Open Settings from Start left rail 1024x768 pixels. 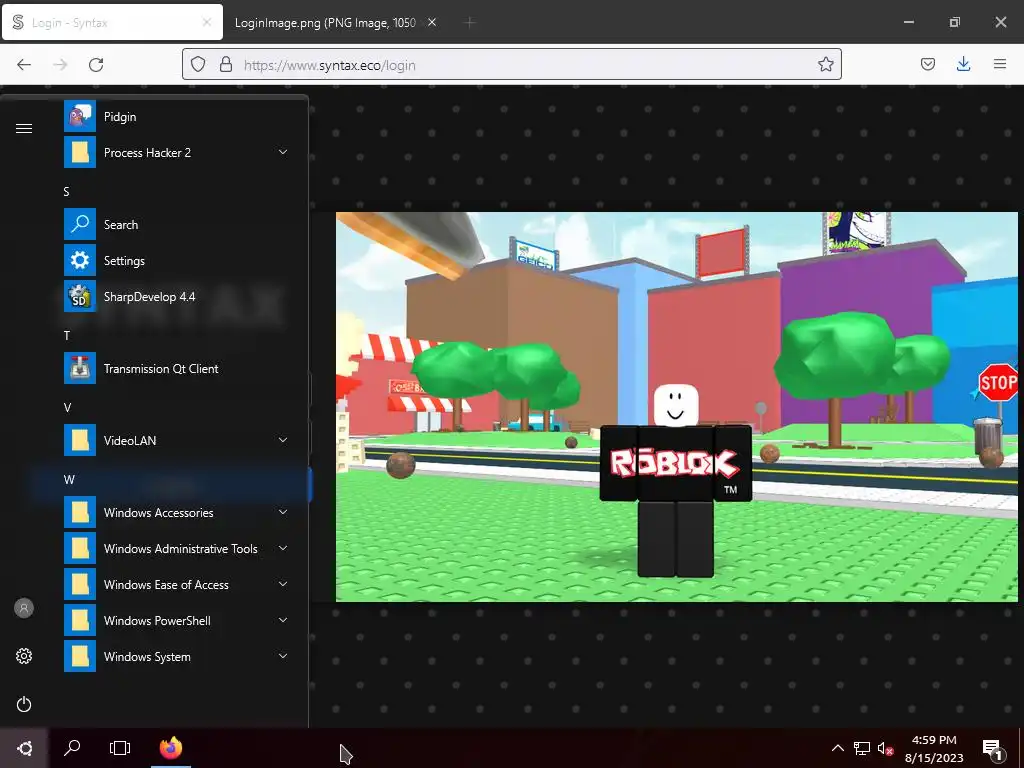(24, 656)
